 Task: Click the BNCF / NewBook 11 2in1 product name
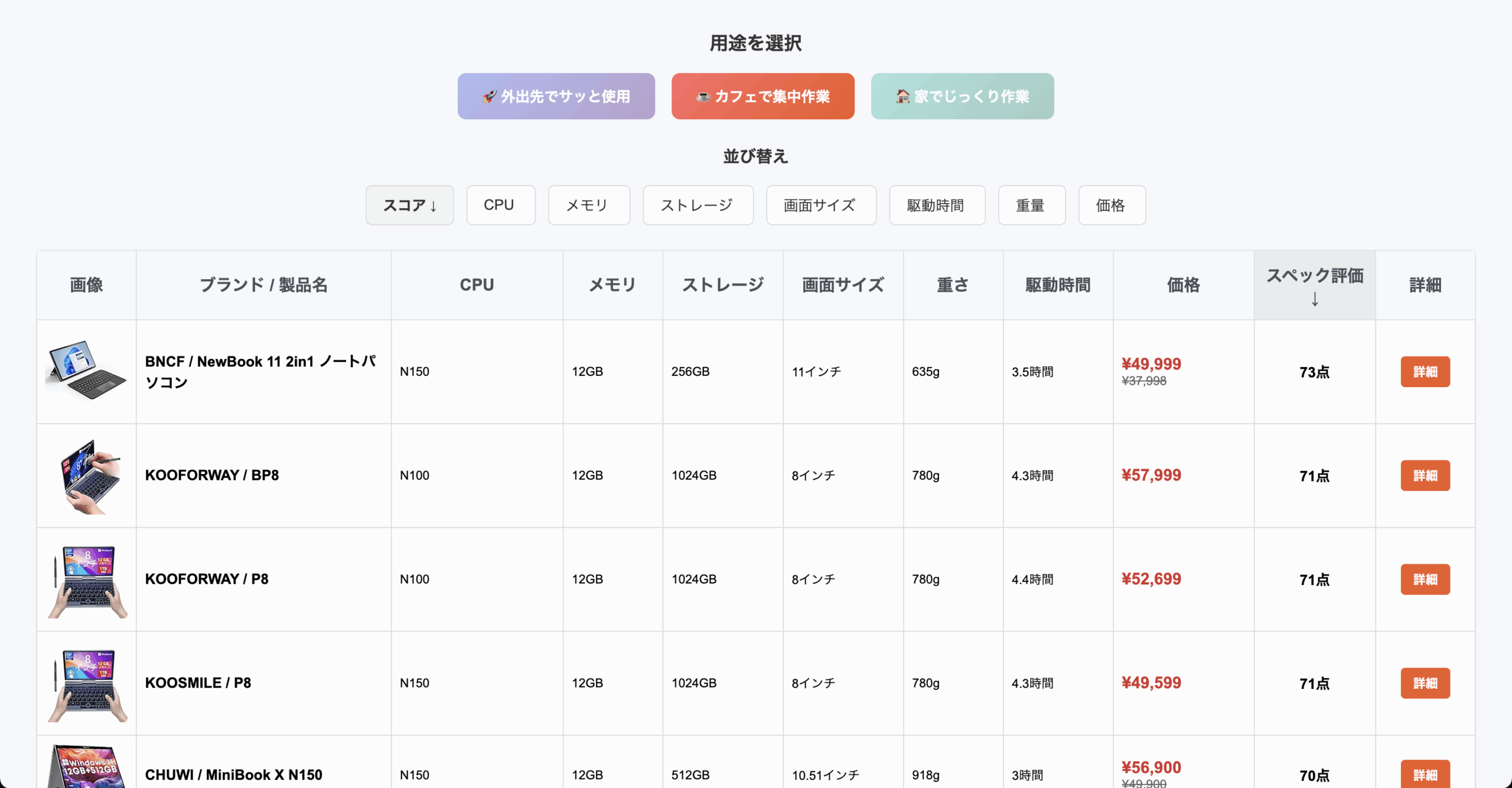pyautogui.click(x=260, y=372)
